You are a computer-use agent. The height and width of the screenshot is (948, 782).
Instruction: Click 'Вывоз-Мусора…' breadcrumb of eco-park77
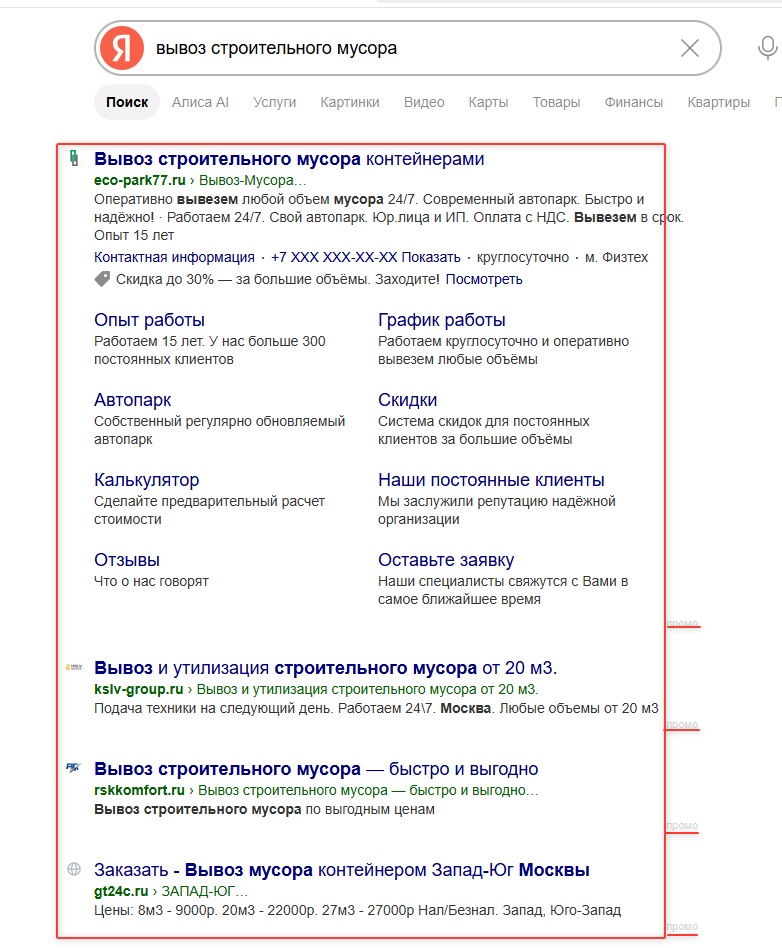tap(253, 180)
